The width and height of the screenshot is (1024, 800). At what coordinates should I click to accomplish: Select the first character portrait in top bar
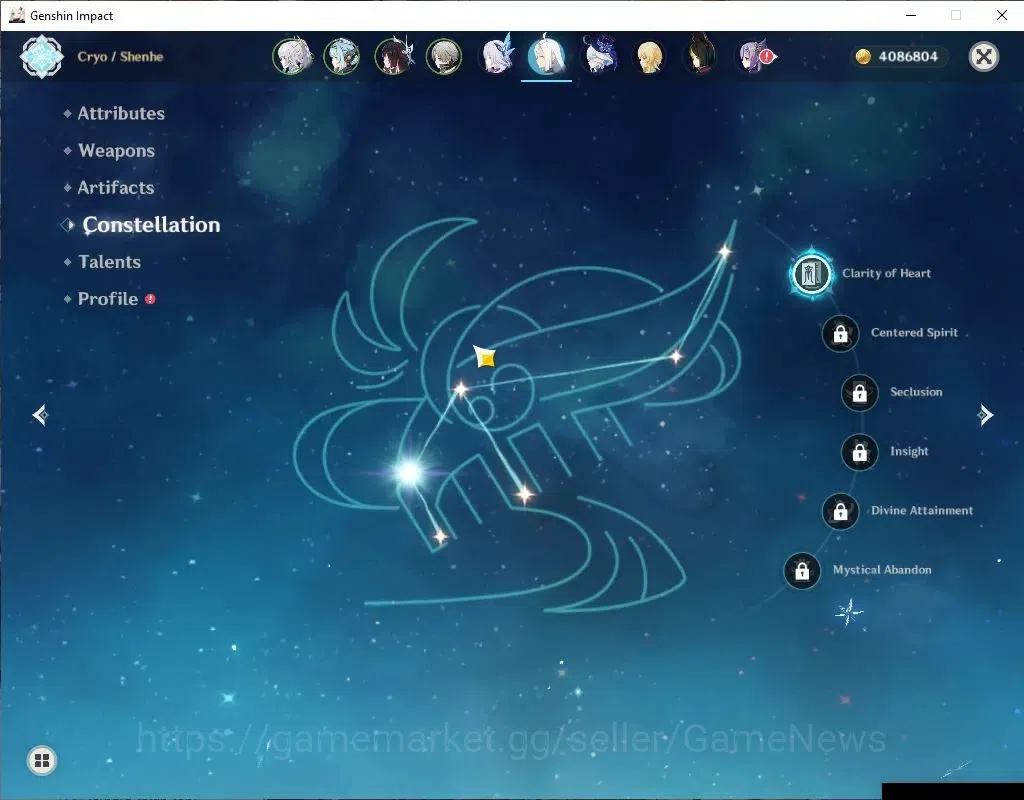[291, 57]
